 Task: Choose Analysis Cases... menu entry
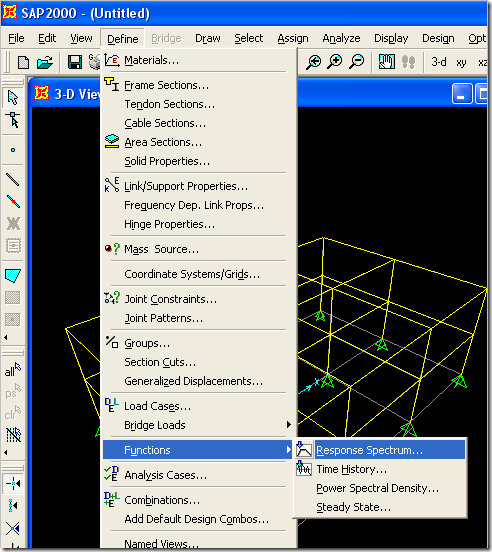click(199, 475)
